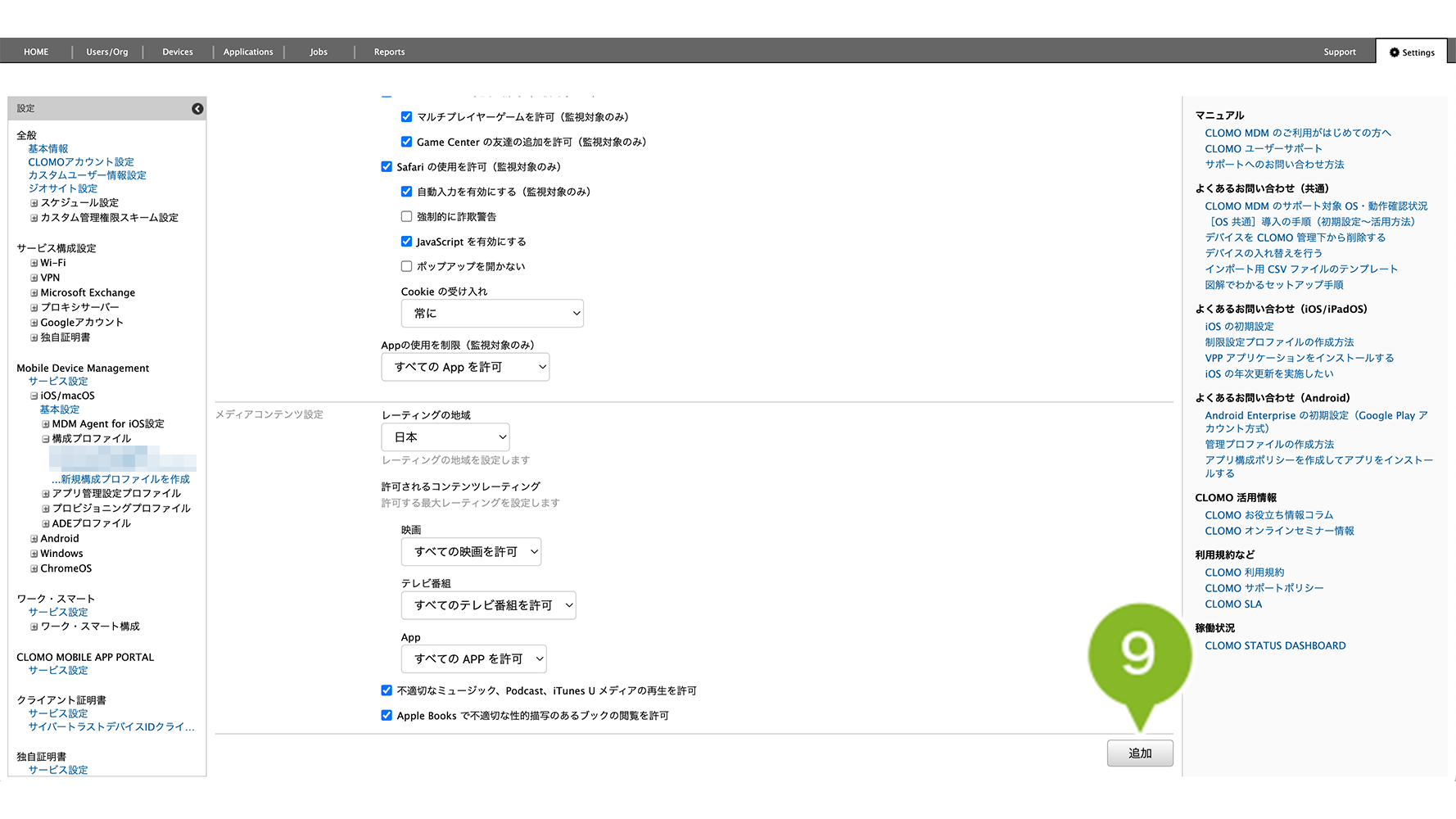Open the CLOMO STATUS DASHBOARD link
Screen dimensions: 1456x819
pyautogui.click(x=1274, y=646)
